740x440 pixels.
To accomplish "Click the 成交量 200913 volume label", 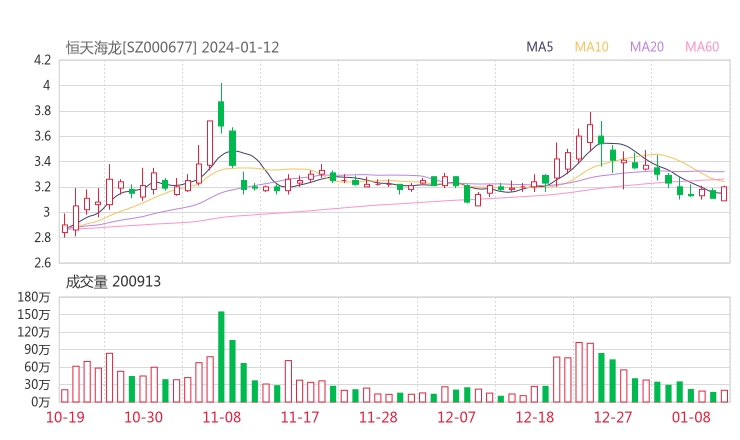I will (113, 282).
